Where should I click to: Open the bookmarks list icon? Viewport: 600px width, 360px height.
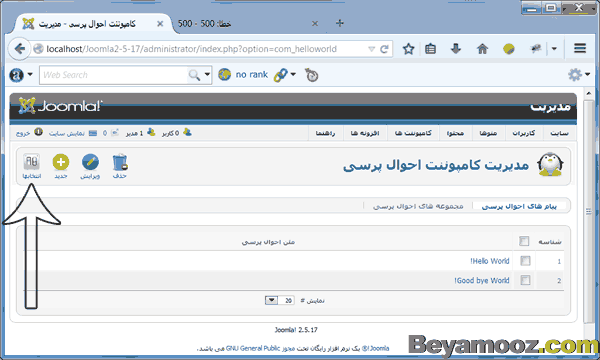tap(430, 49)
